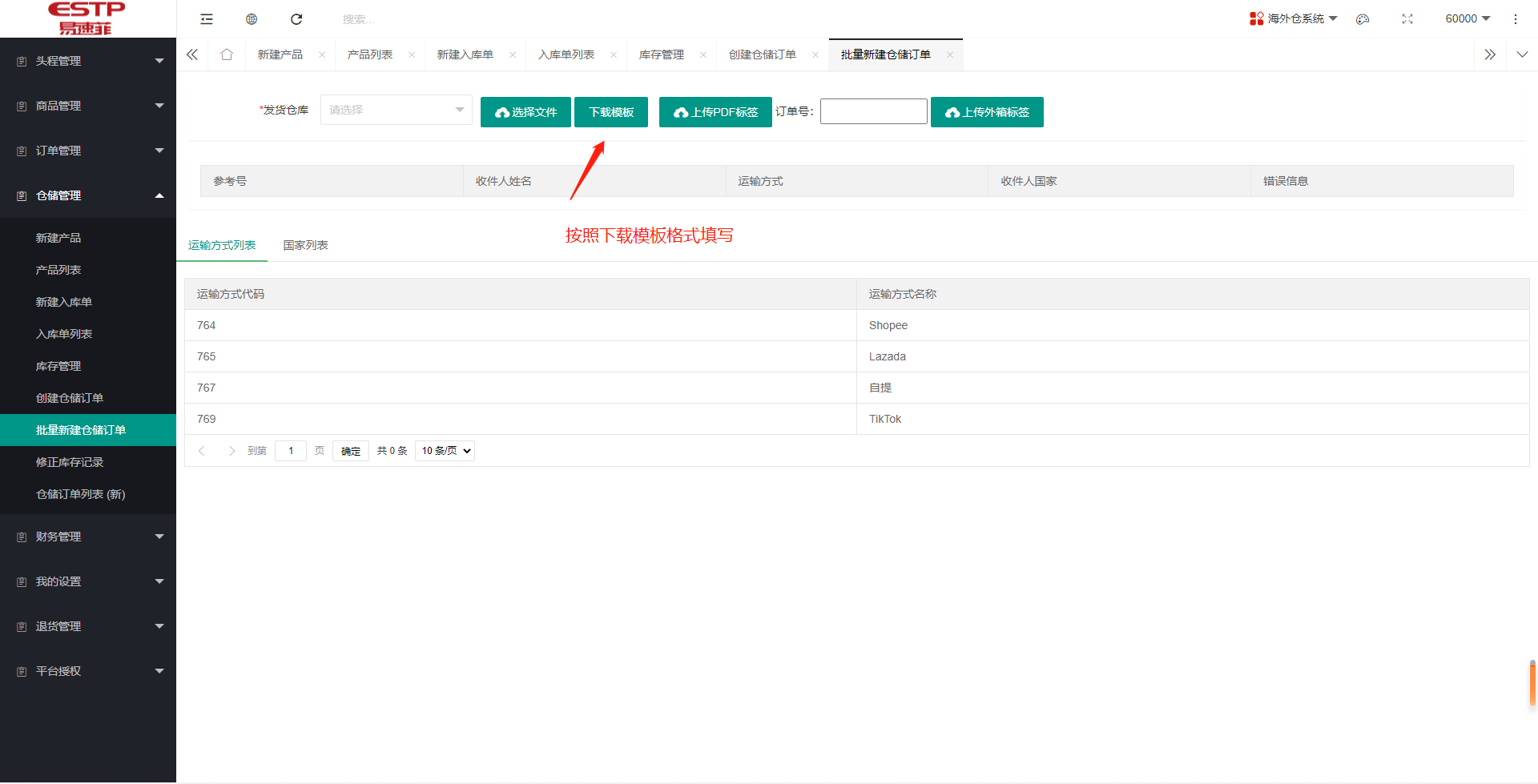Switch to the 国家列表 tab
The height and width of the screenshot is (784, 1538).
[305, 245]
